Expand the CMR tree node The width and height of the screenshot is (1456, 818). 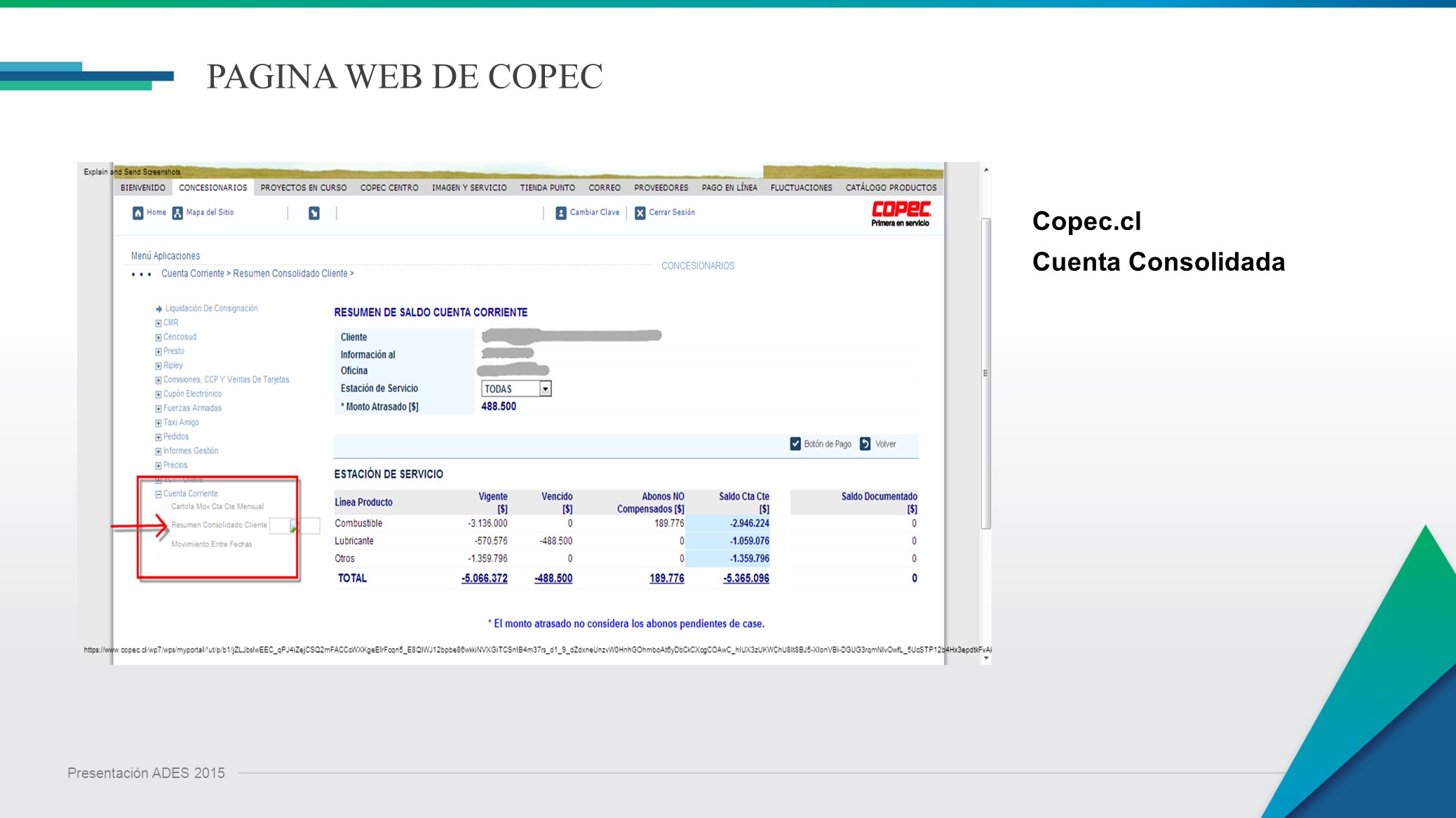coord(159,323)
